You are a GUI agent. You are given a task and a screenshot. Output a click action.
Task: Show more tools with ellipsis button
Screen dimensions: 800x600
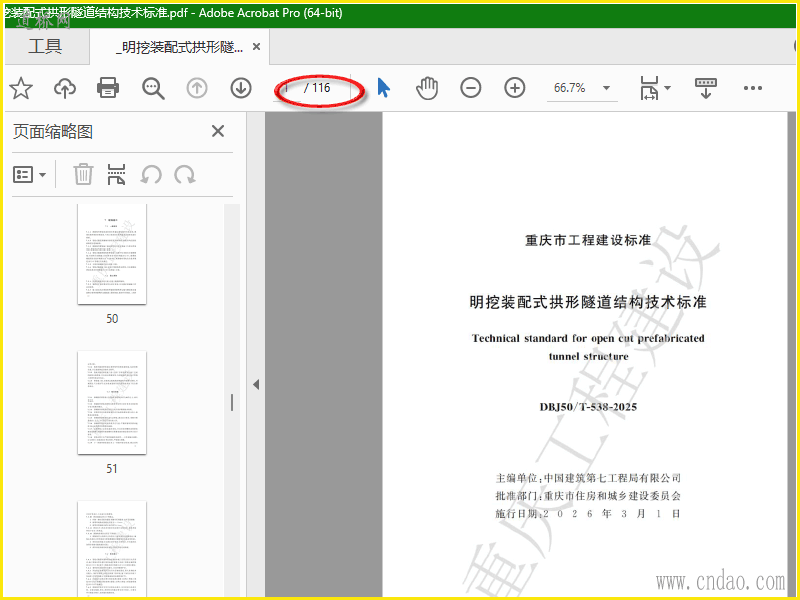(753, 88)
